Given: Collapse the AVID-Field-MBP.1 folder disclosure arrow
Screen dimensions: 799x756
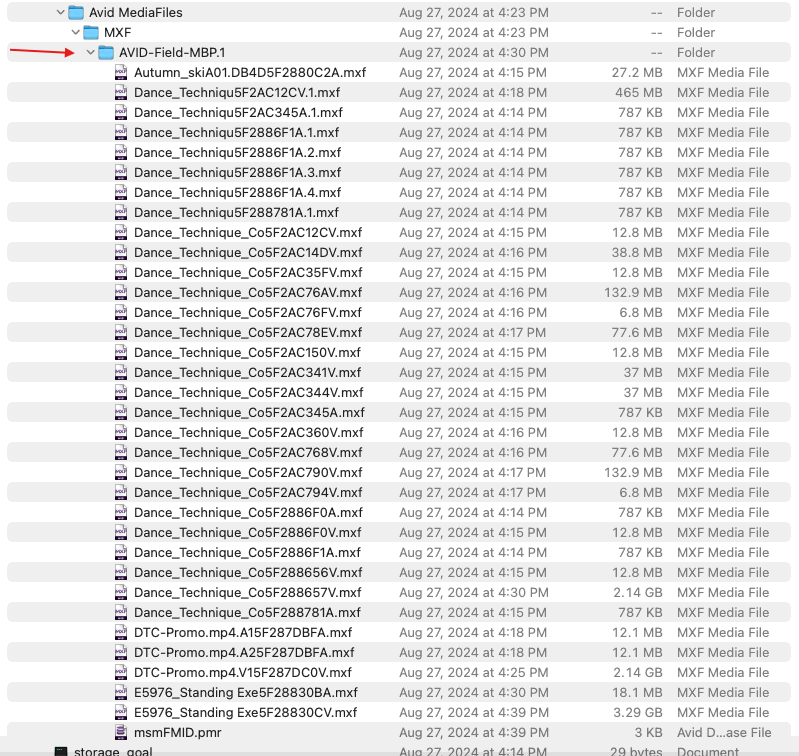Looking at the screenshot, I should coord(91,53).
